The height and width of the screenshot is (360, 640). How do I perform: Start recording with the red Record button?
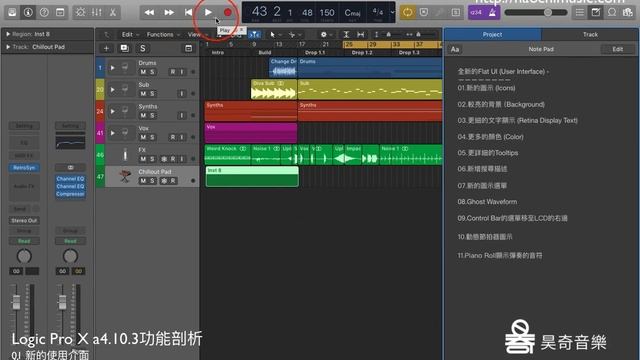tap(228, 12)
